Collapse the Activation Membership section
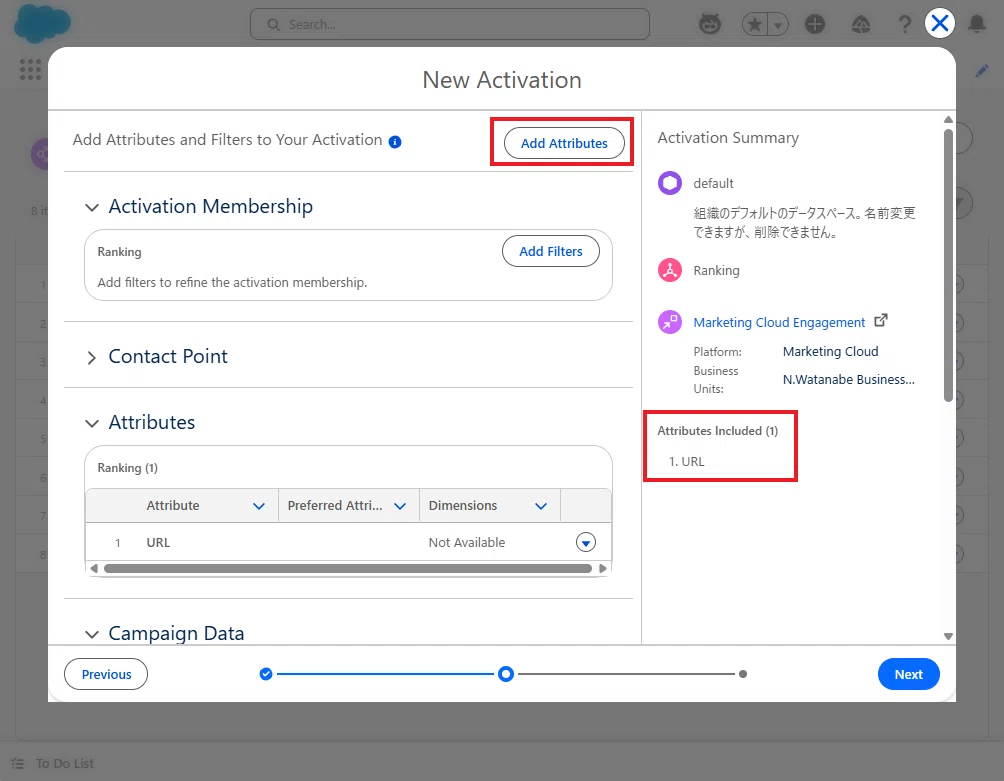 (92, 207)
